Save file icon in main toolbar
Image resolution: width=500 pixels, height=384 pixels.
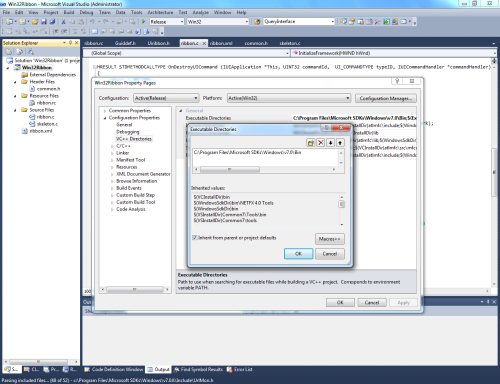(44, 22)
